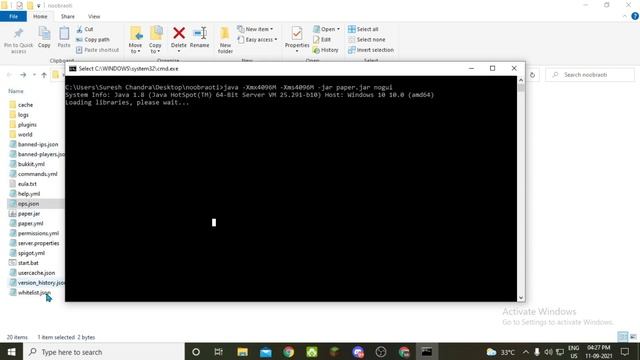Screen dimensions: 640x360
Task: Open the Windows Start menu
Action: pyautogui.click(x=11, y=351)
